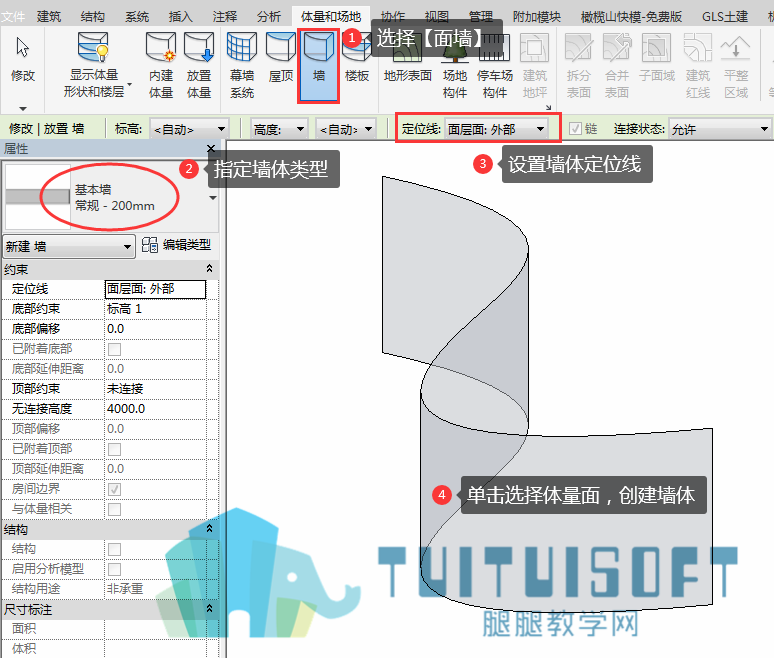Screen dimensions: 774x658
Task: Expand the 修改 panel dropdown arrow
Action: (23, 108)
